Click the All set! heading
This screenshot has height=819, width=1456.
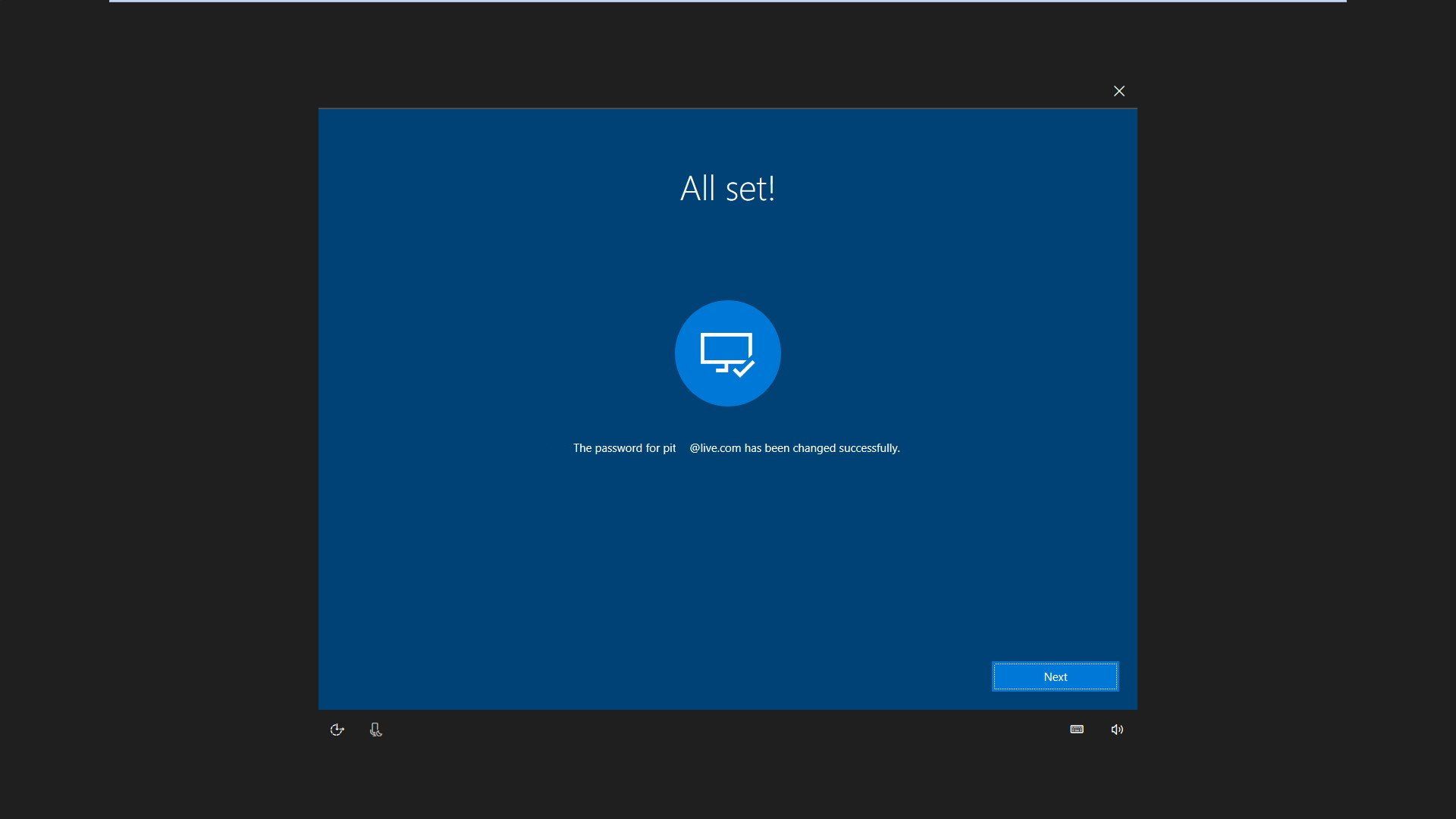(x=727, y=188)
